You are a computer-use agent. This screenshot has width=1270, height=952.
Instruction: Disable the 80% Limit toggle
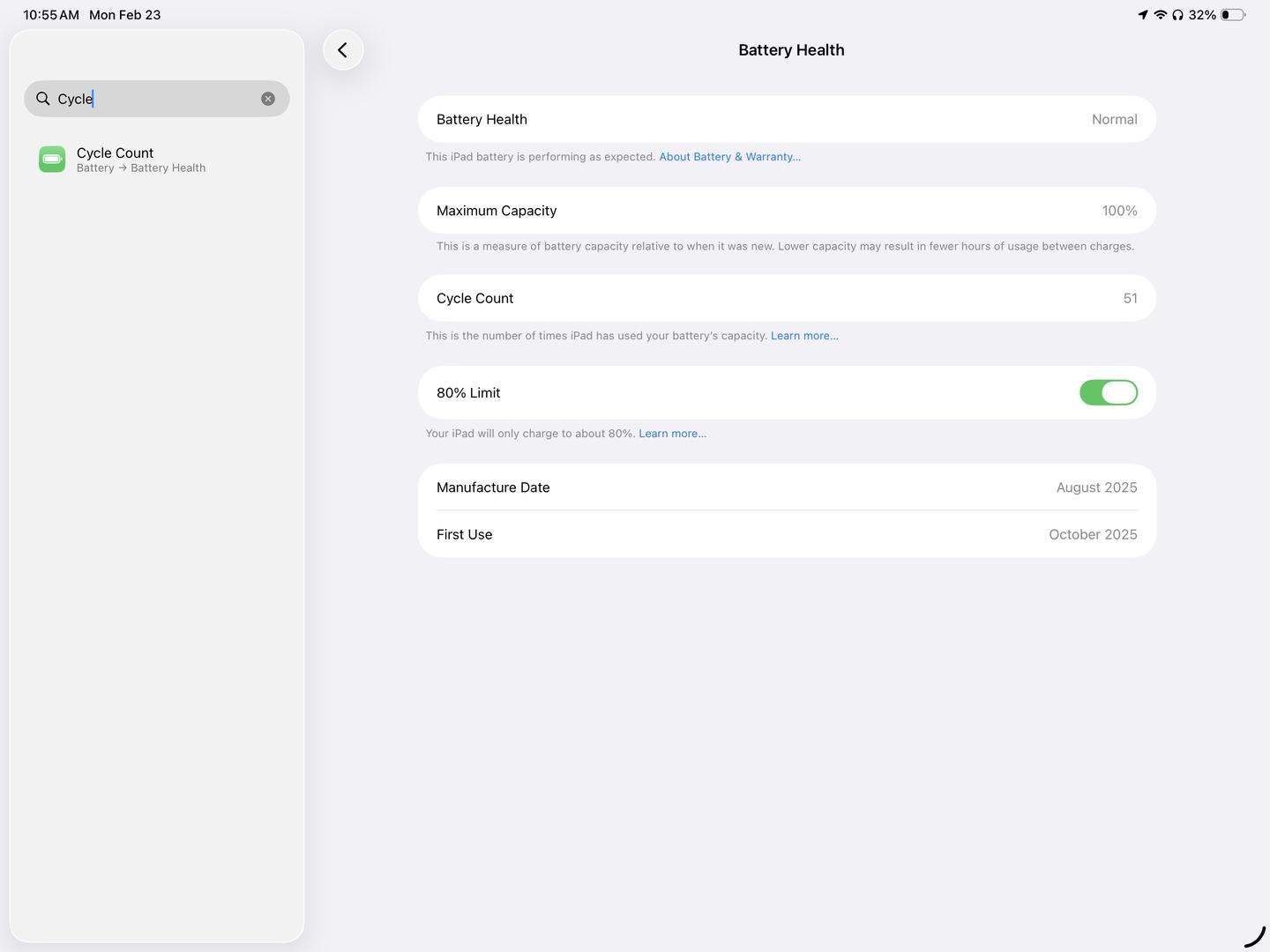point(1108,393)
